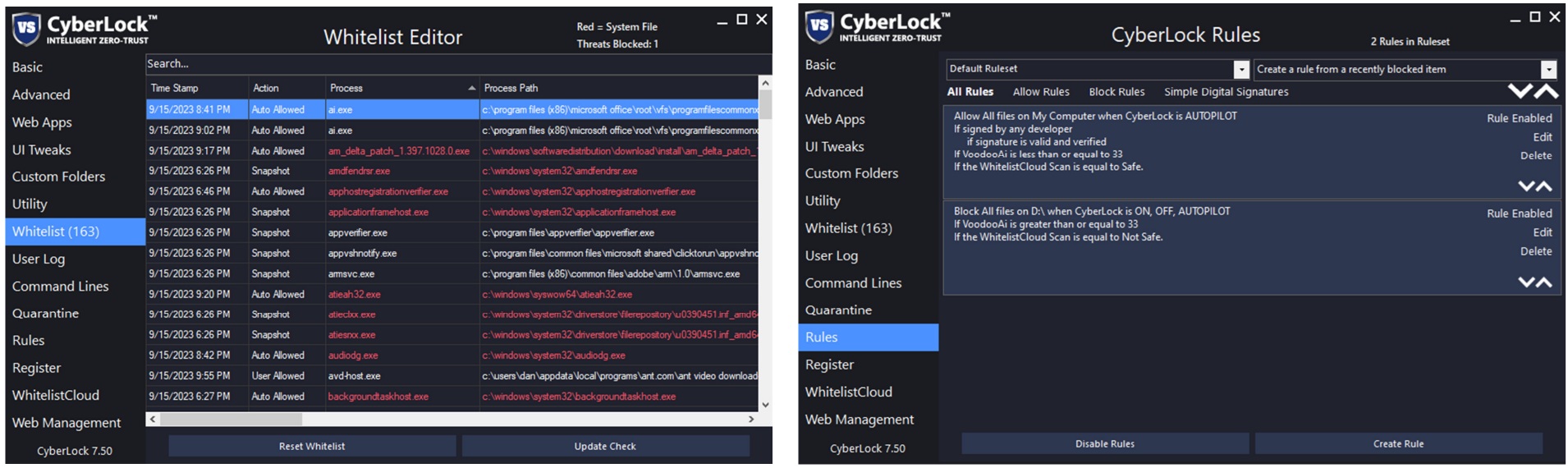Toggle Rule Enabled on Block All files rule
Screen dimensions: 1568x468
[1519, 213]
